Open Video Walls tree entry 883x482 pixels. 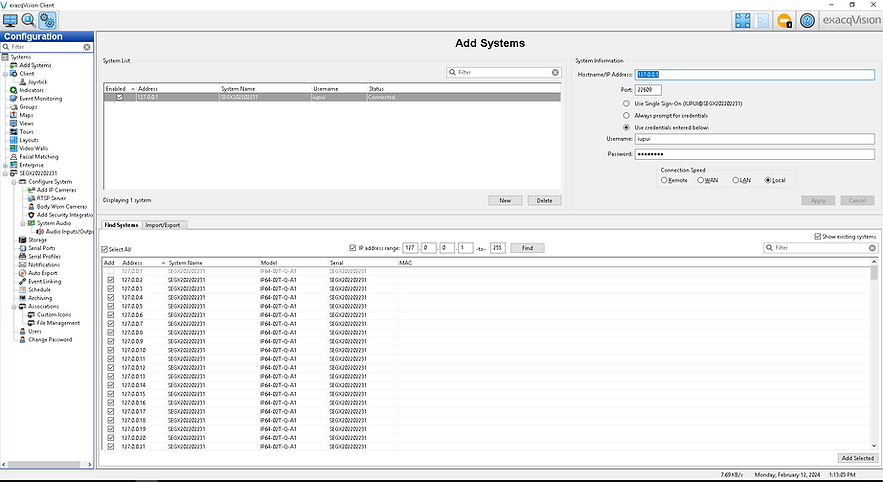[x=34, y=148]
